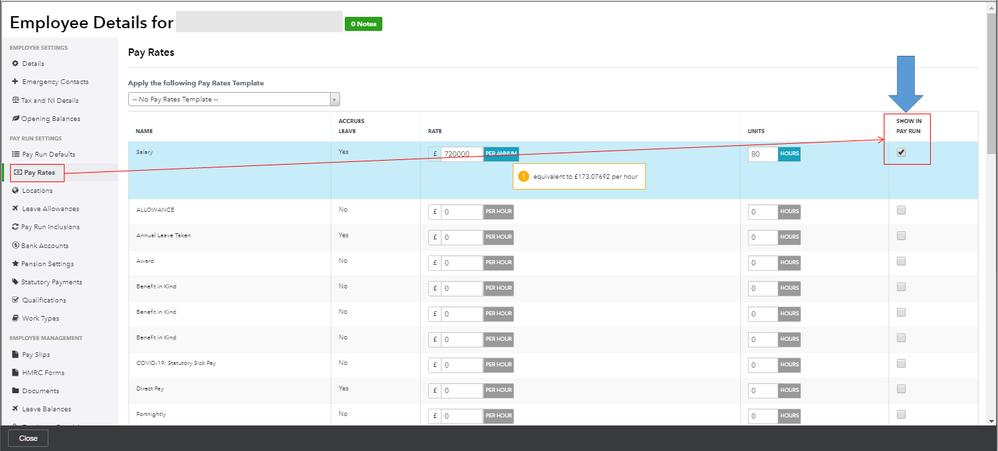Click the 'Pay Rates' page heading
Screen dimensions: 998x451
tap(151, 53)
